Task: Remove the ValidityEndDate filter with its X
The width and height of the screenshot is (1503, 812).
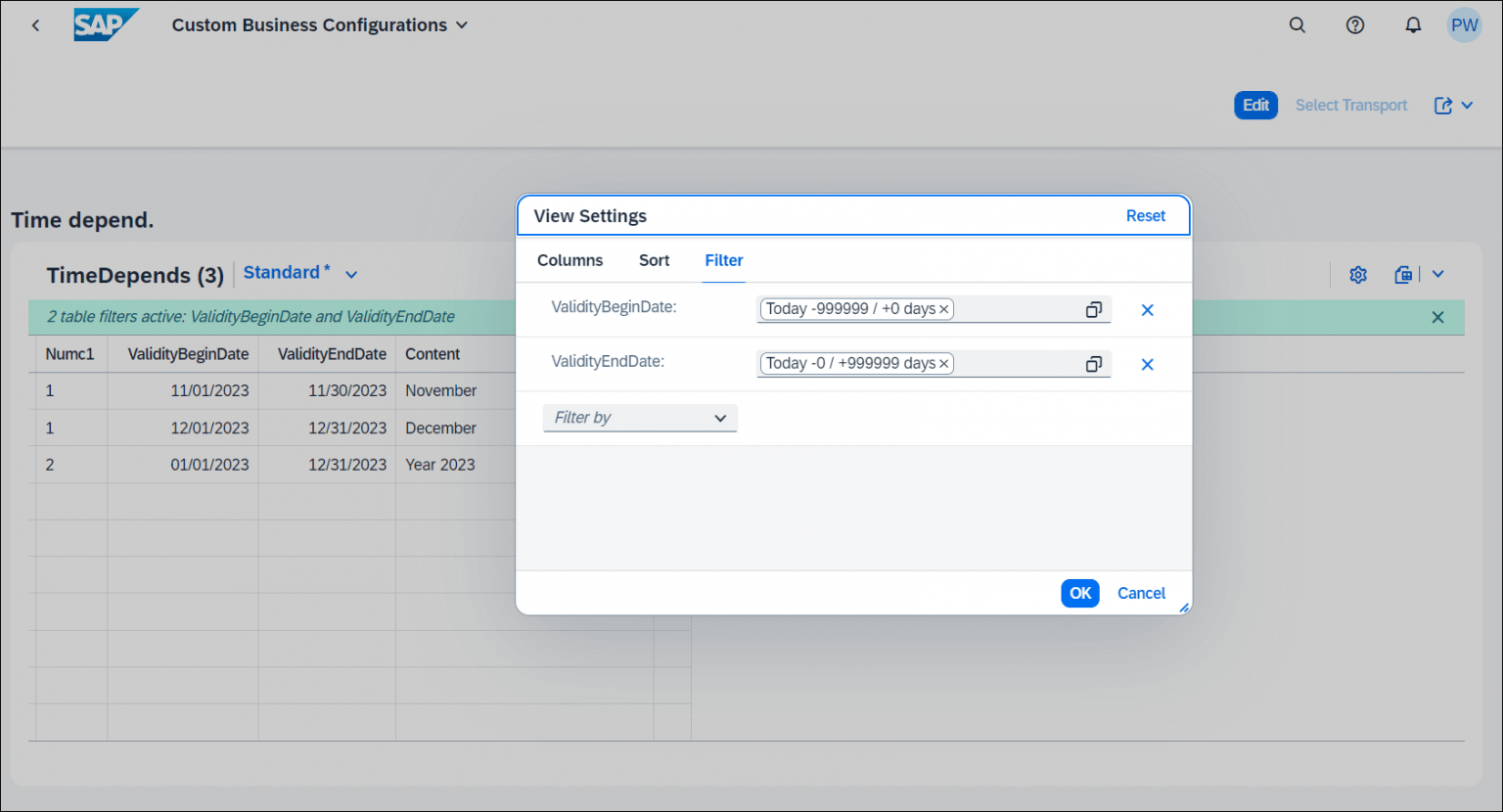Action: tap(1147, 363)
